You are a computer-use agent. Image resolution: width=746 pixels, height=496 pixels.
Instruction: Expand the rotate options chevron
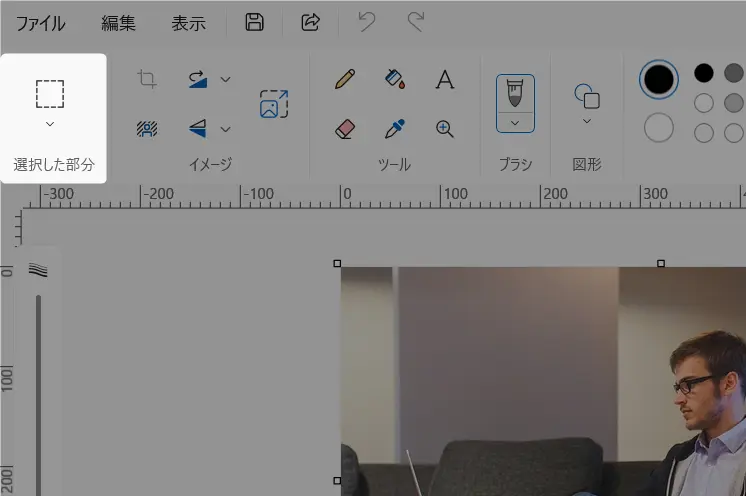coord(226,79)
